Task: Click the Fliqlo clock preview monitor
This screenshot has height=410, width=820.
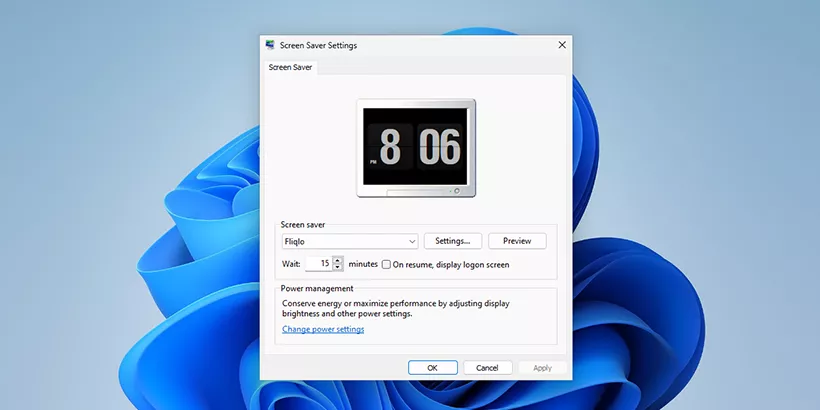Action: pos(416,148)
